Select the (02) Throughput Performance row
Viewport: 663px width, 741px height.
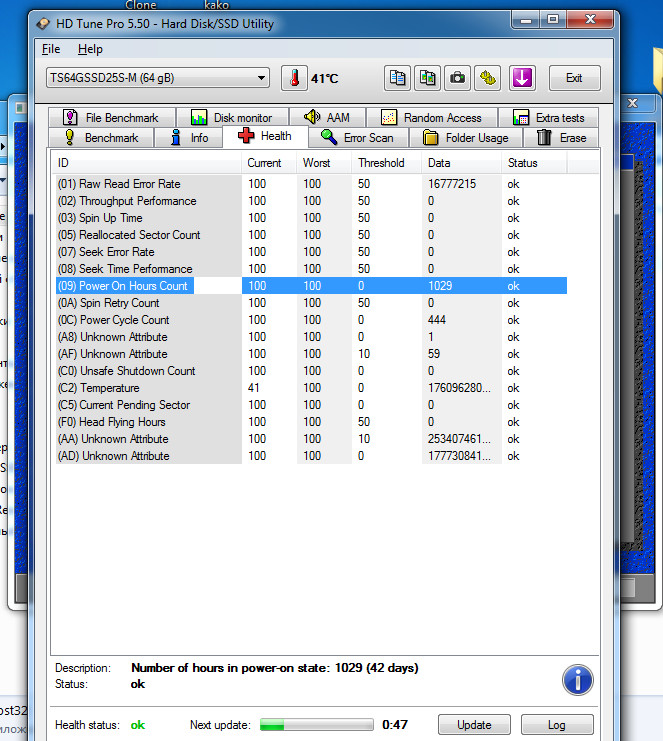click(x=311, y=201)
